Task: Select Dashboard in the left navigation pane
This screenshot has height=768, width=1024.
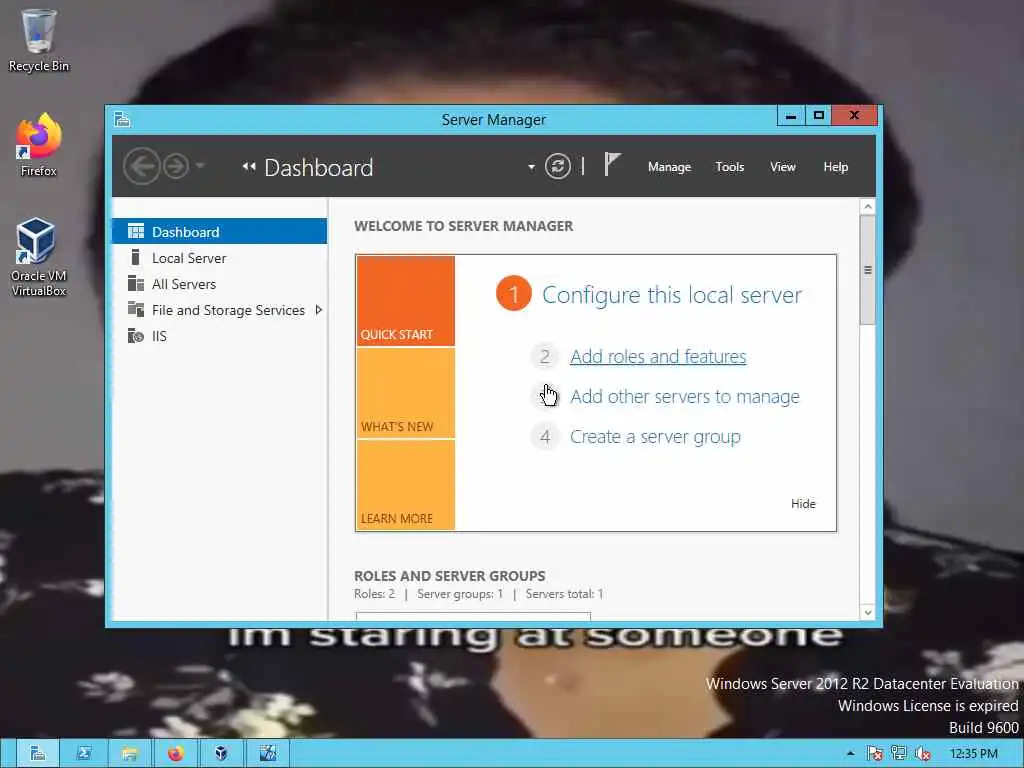Action: pyautogui.click(x=219, y=232)
